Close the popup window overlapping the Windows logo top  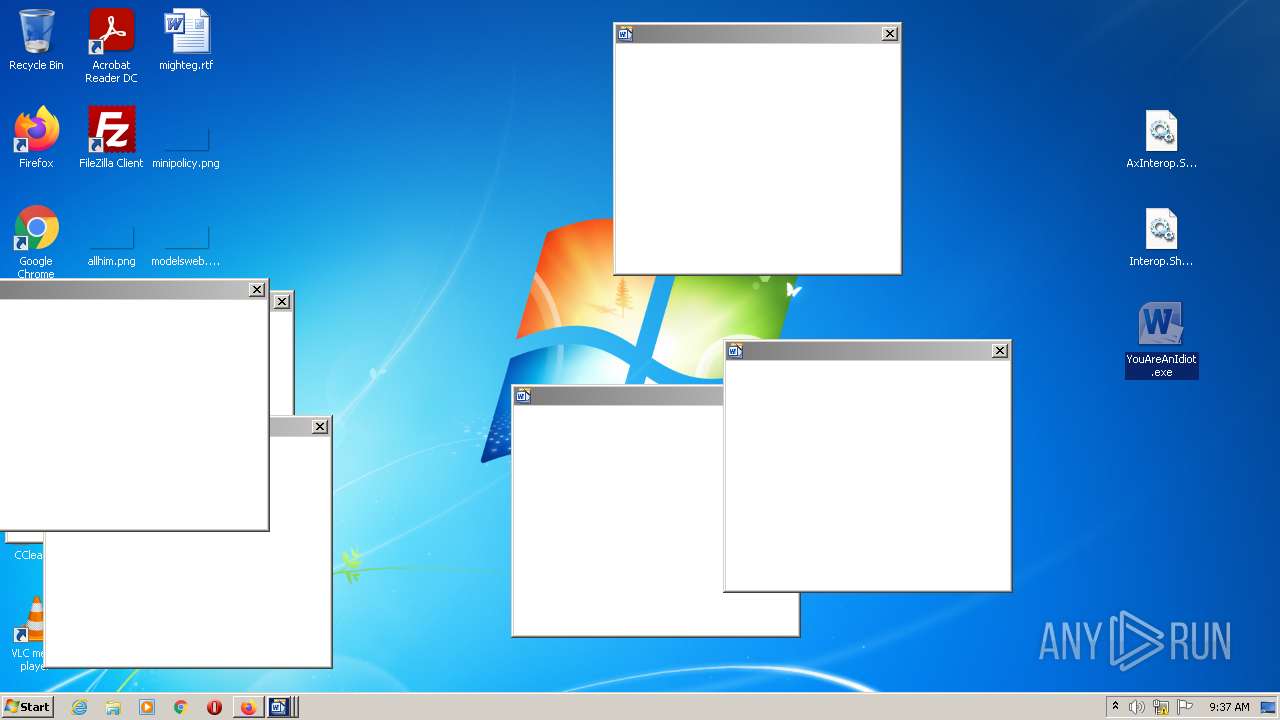(x=890, y=34)
